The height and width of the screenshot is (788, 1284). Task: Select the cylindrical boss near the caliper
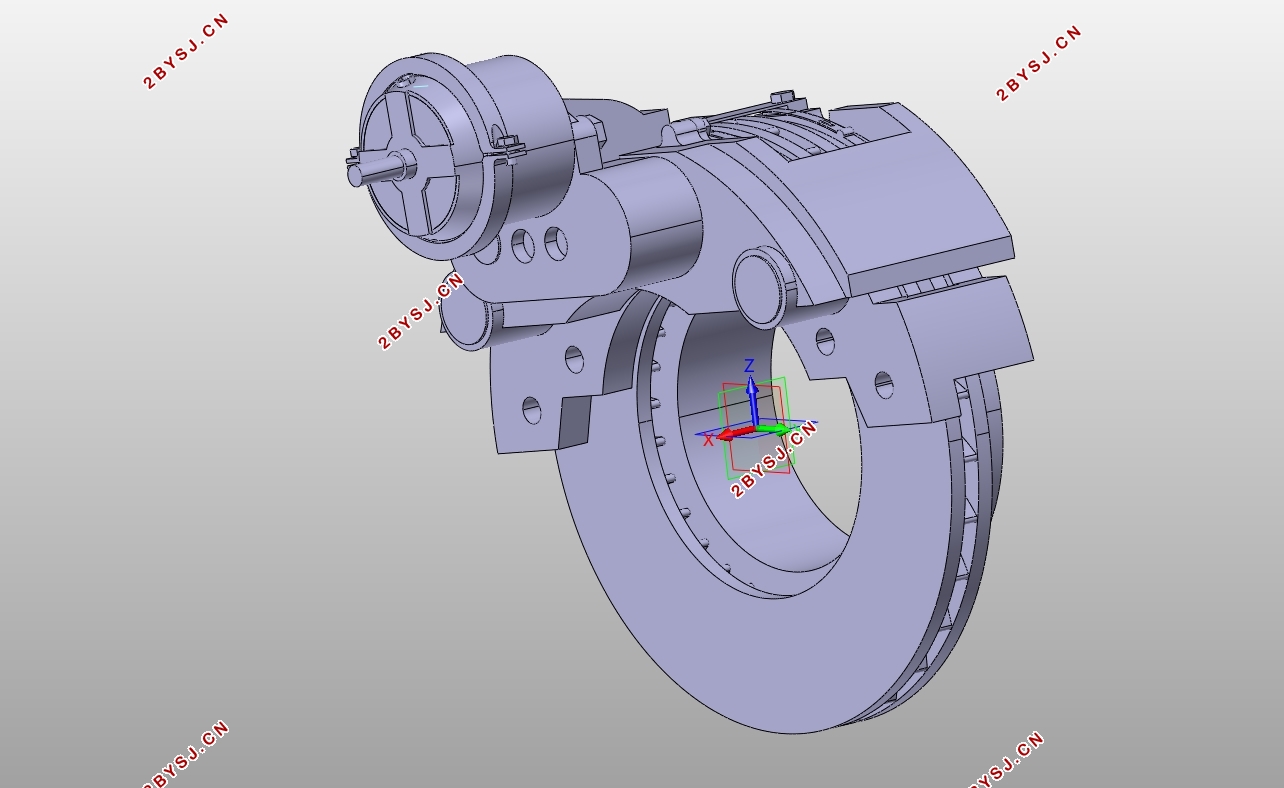(757, 287)
